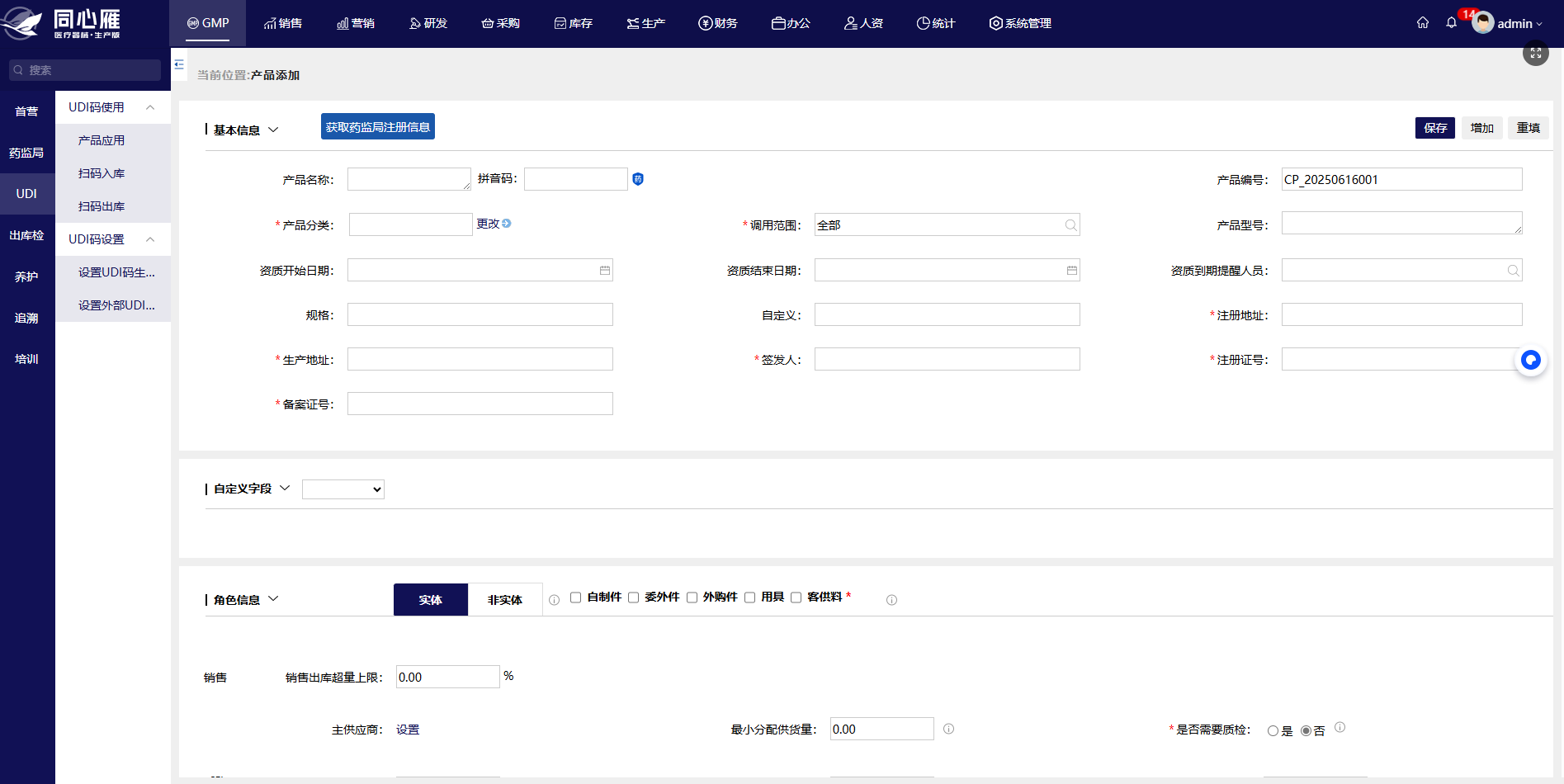Viewport: 1564px width, 784px height.
Task: Open the GMP top menu
Action: (208, 23)
